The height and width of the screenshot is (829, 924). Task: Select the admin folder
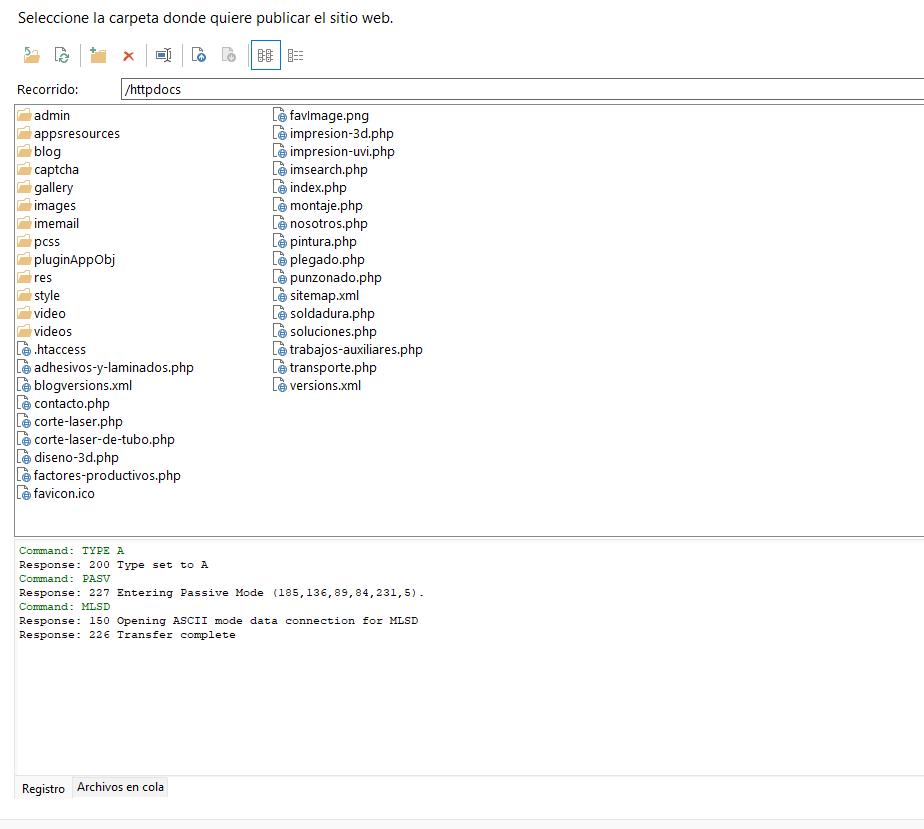click(x=51, y=116)
